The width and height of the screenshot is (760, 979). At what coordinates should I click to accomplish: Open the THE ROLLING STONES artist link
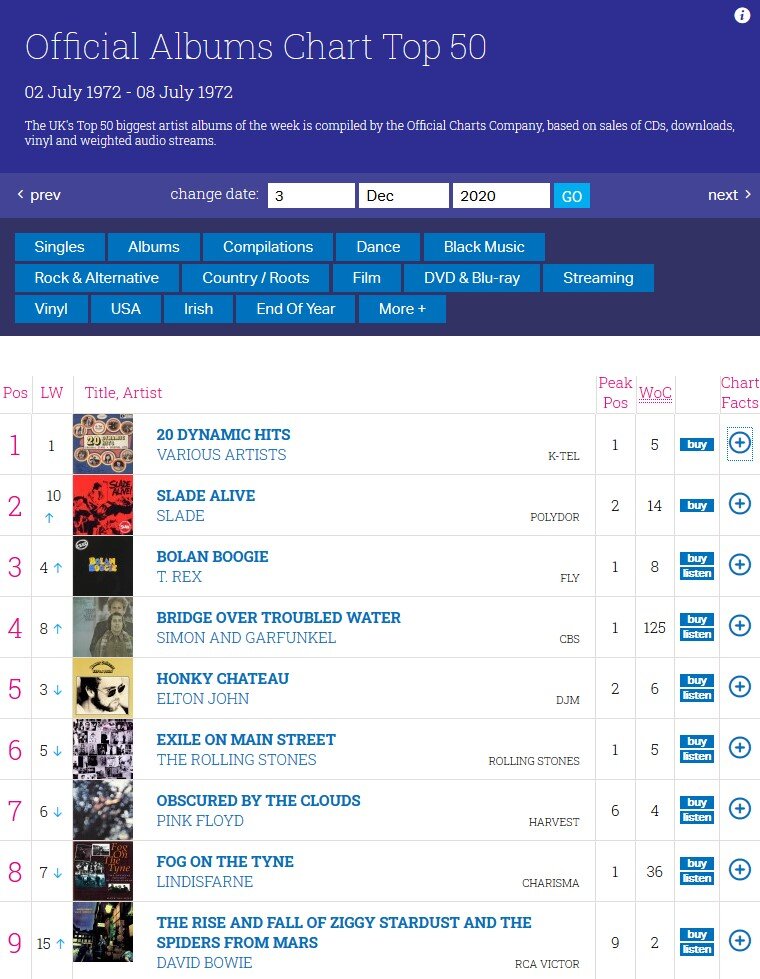point(236,760)
